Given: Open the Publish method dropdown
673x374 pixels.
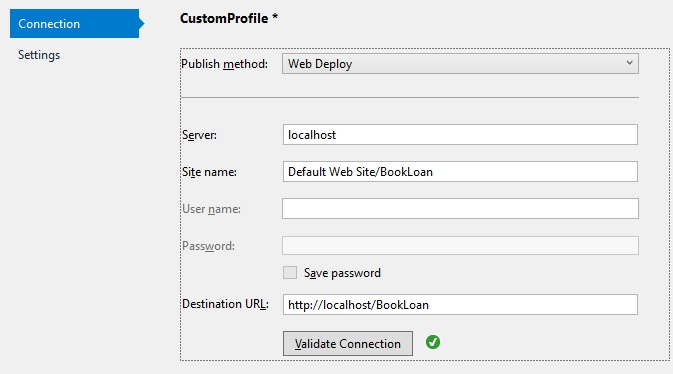Looking at the screenshot, I should point(460,64).
